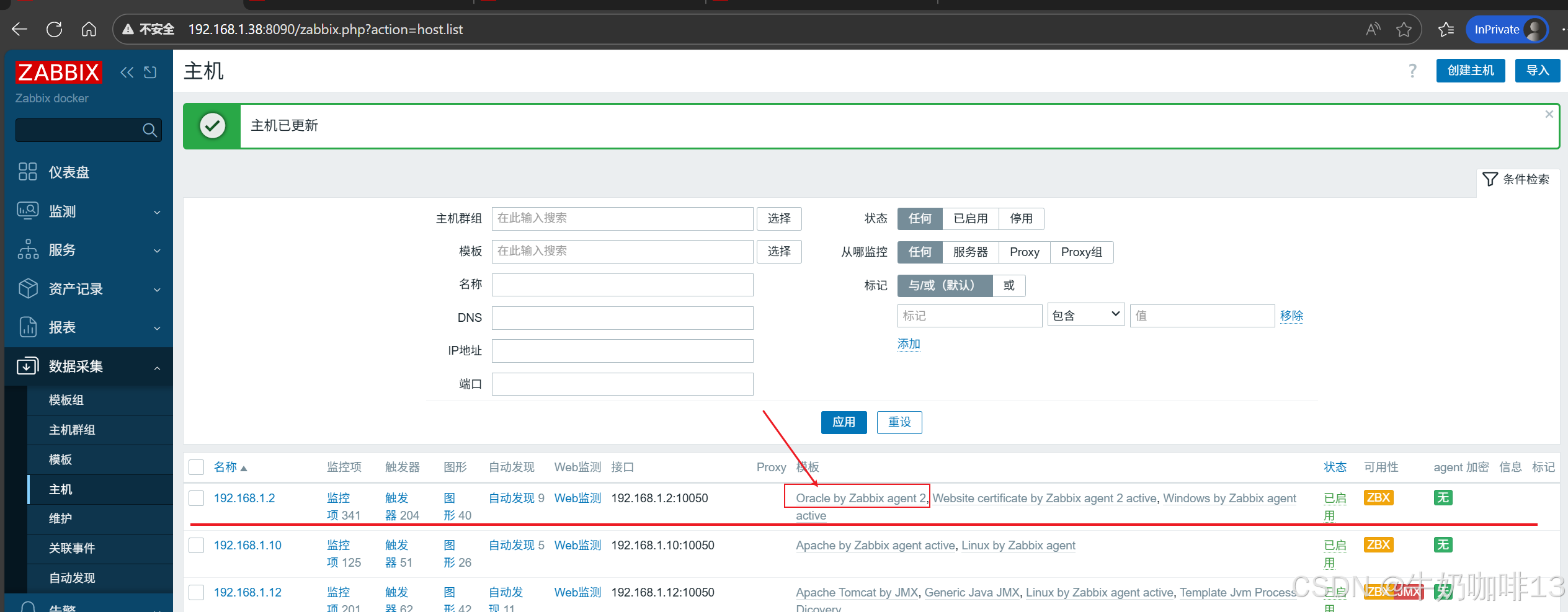Screen dimensions: 1568x612
Task: Select 与/或（默认）tag mode
Action: 945,285
